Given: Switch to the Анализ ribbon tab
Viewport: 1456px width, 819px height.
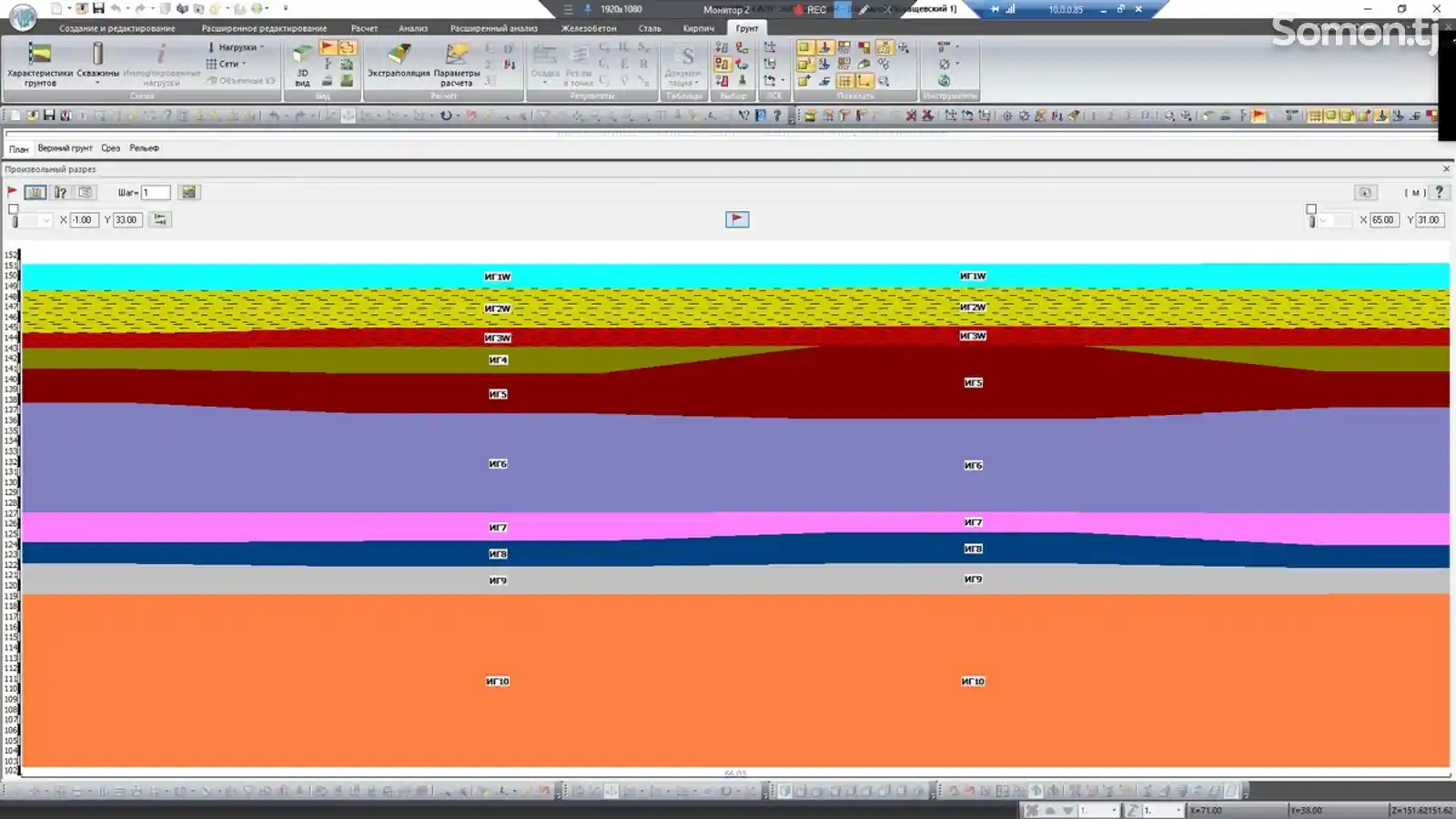Looking at the screenshot, I should click(413, 28).
